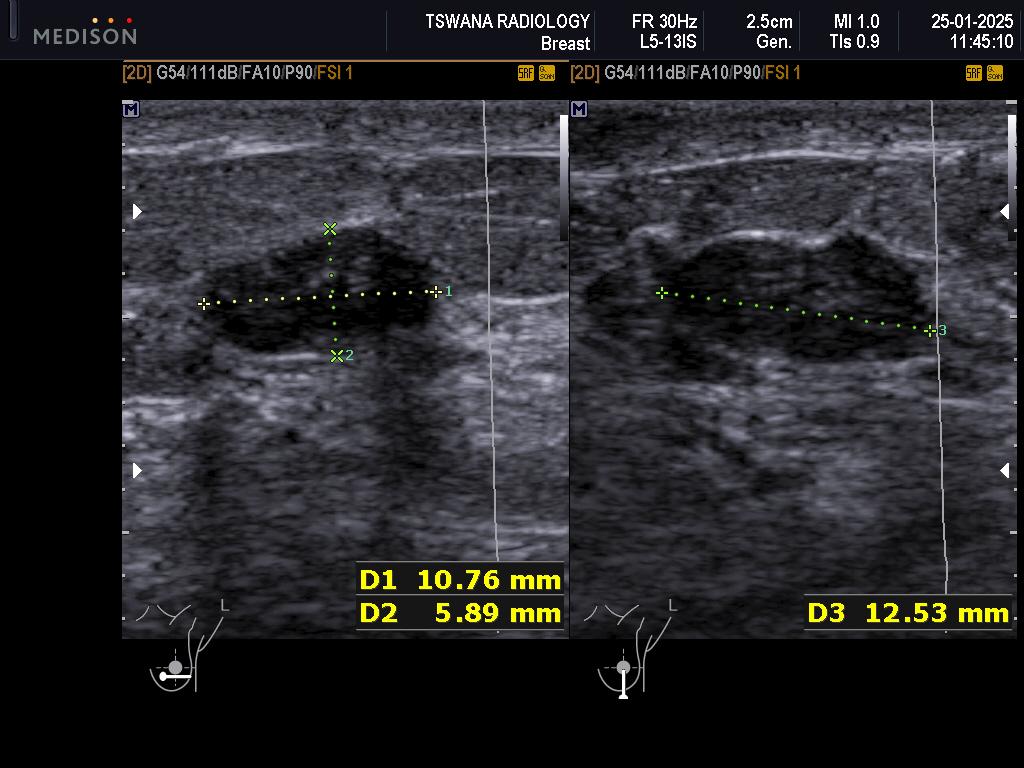Click the SRF icon above right image
Screen dimensions: 1024x768
pyautogui.click(x=974, y=73)
